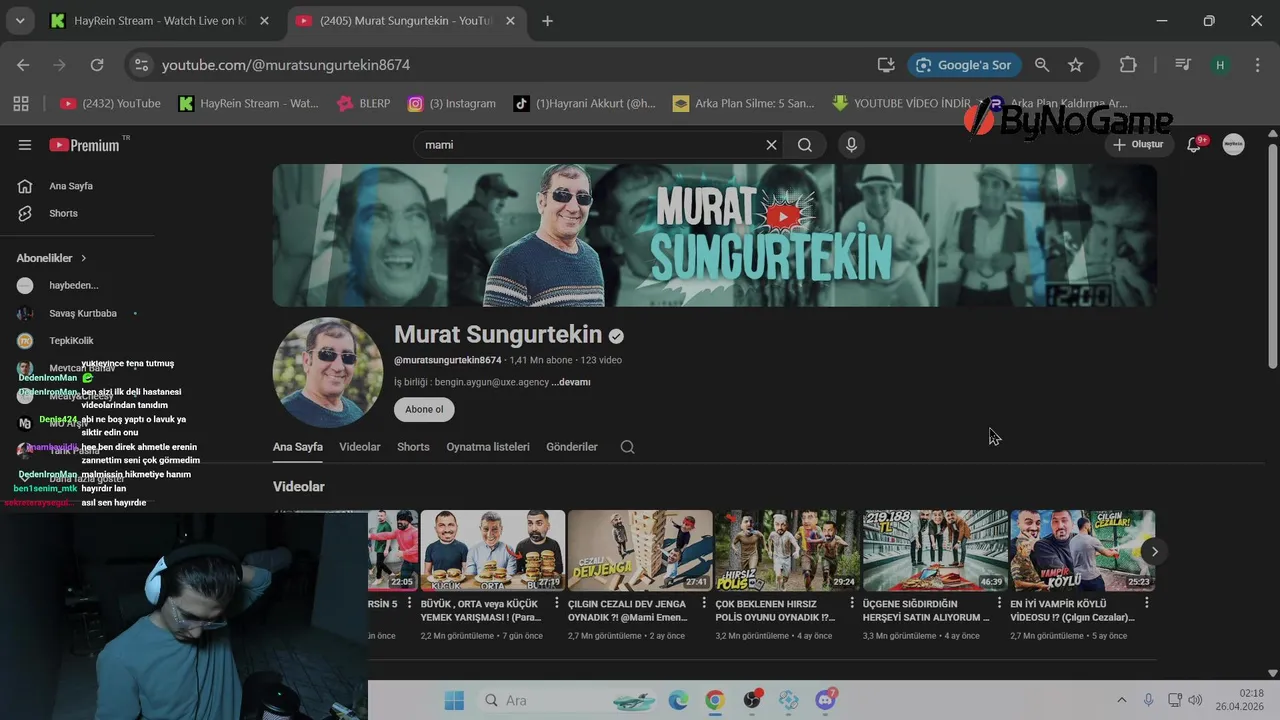This screenshot has width=1280, height=720.
Task: Go back in the browser
Action: [x=23, y=65]
